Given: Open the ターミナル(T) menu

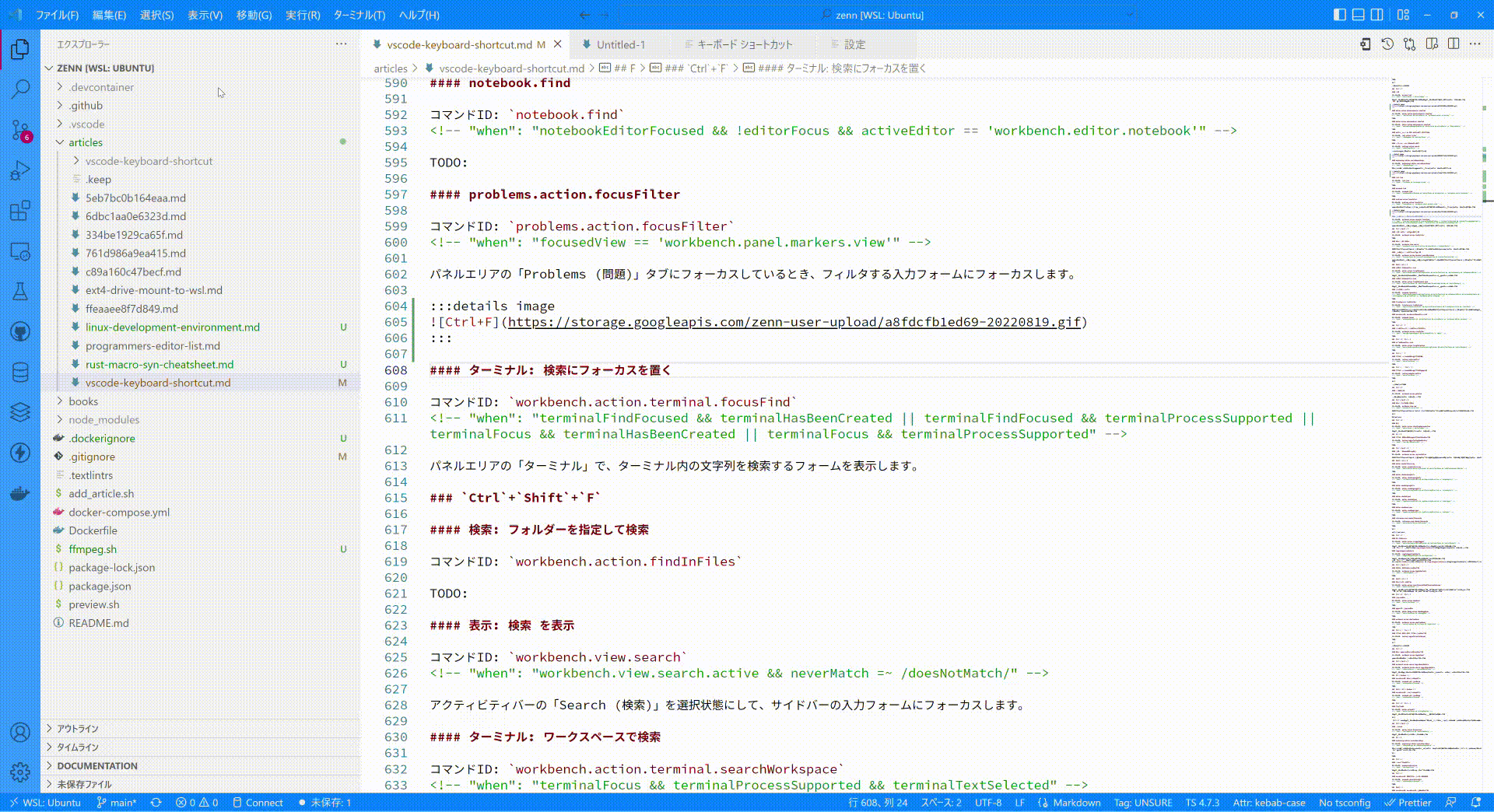Looking at the screenshot, I should click(359, 15).
